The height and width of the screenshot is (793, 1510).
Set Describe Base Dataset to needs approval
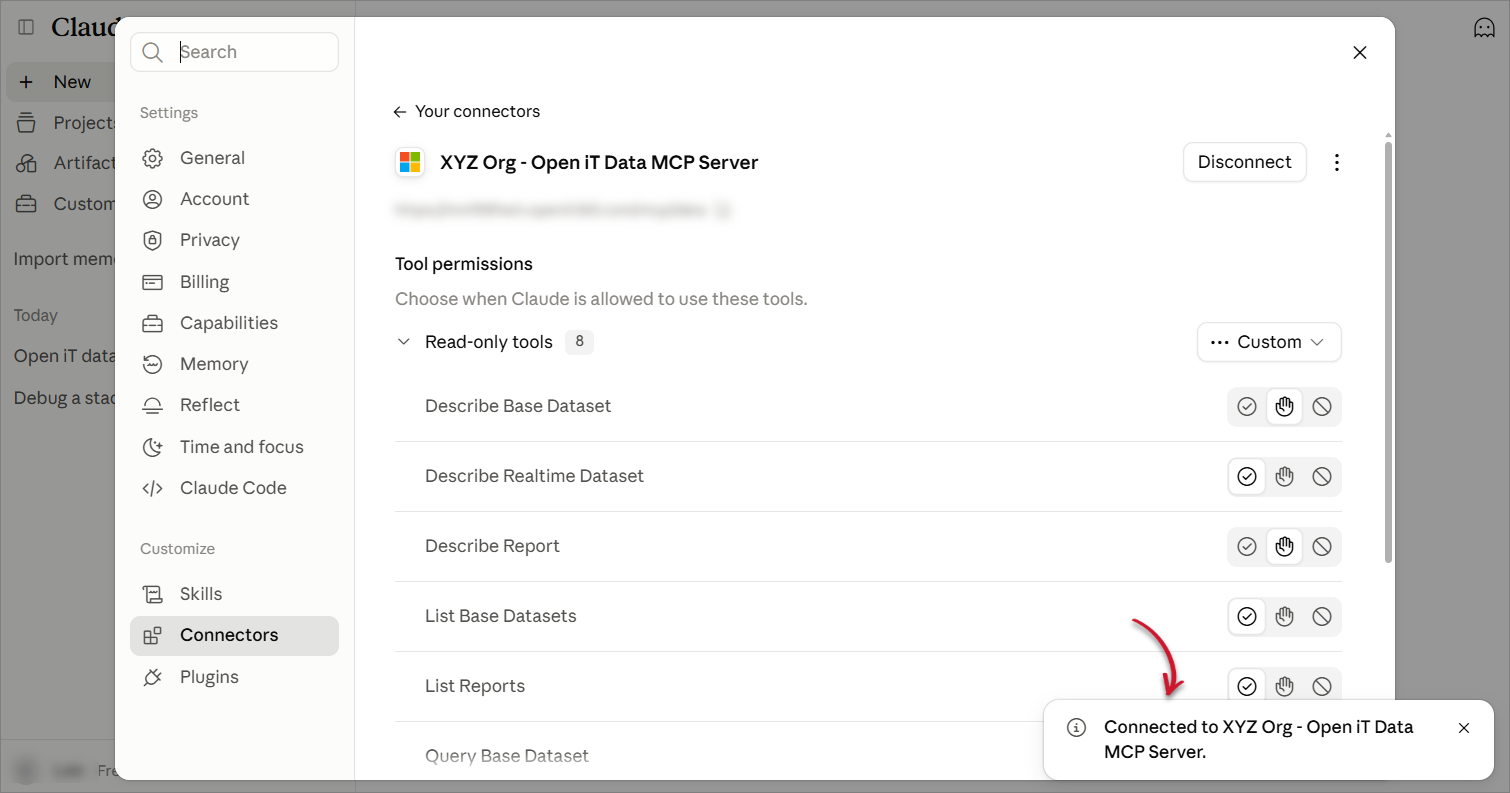(x=1285, y=407)
